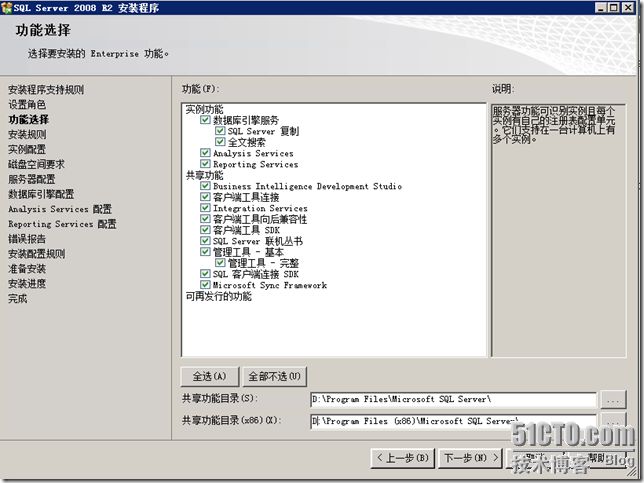
Task: Click the 功能选择 step in sidebar
Action: coord(29,120)
